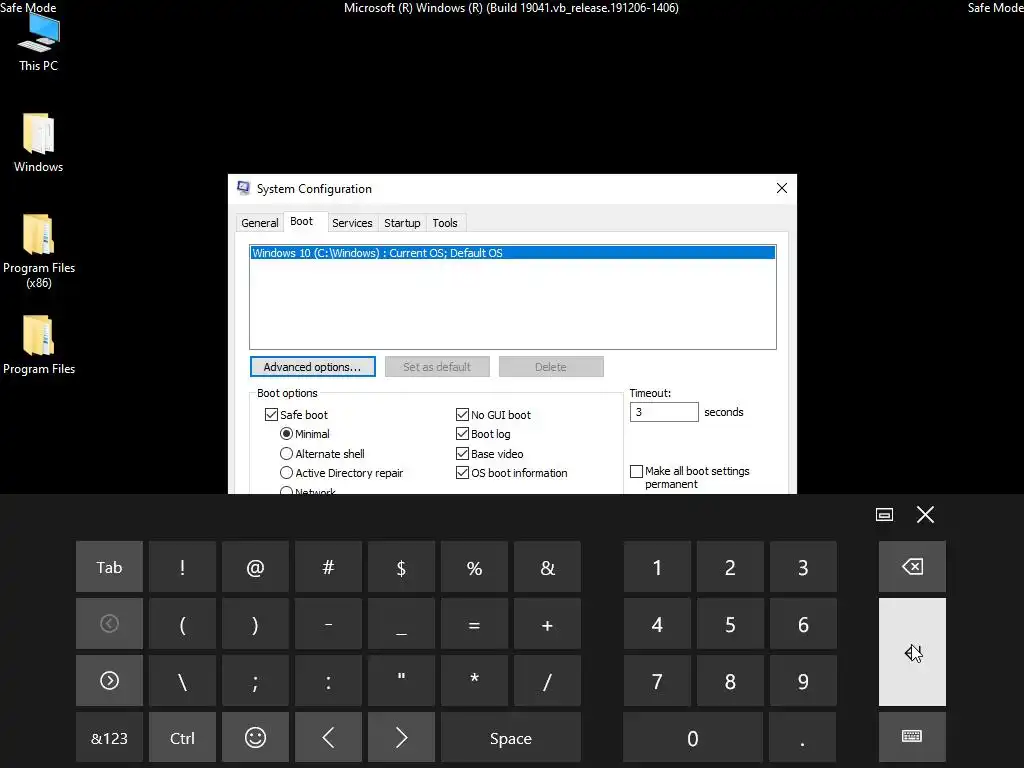Switch to the Tools tab
This screenshot has height=768, width=1024.
445,223
